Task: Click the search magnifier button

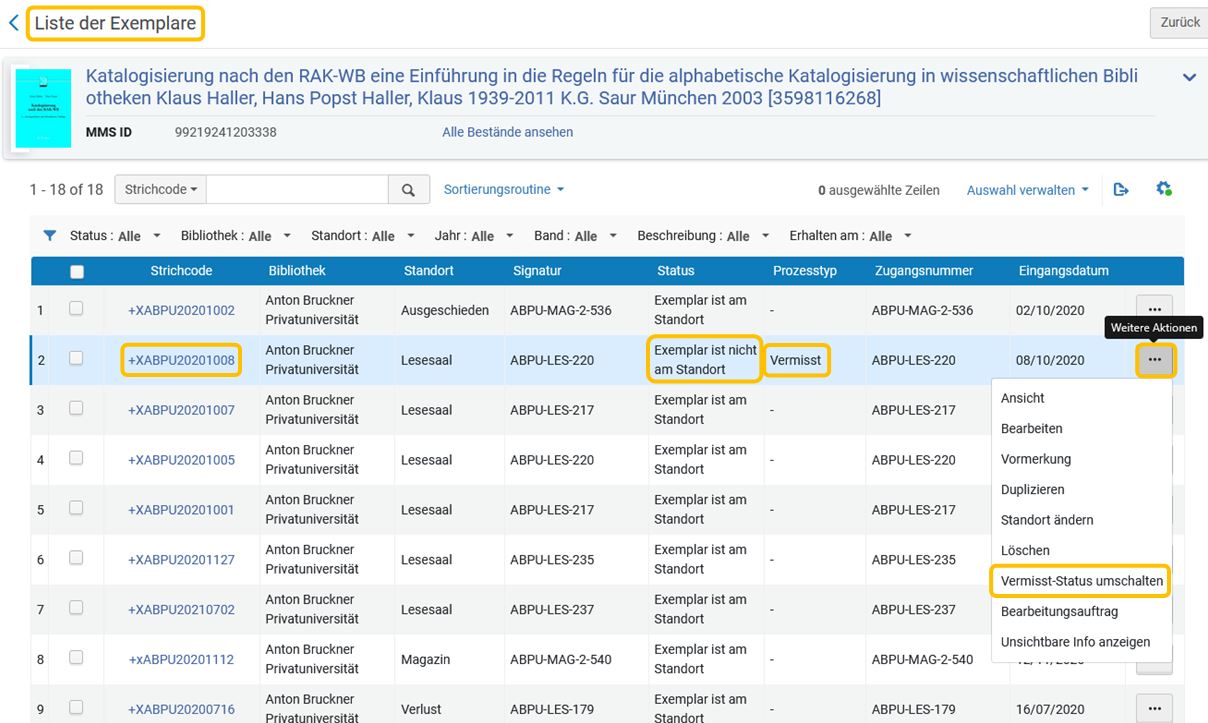Action: coord(408,190)
